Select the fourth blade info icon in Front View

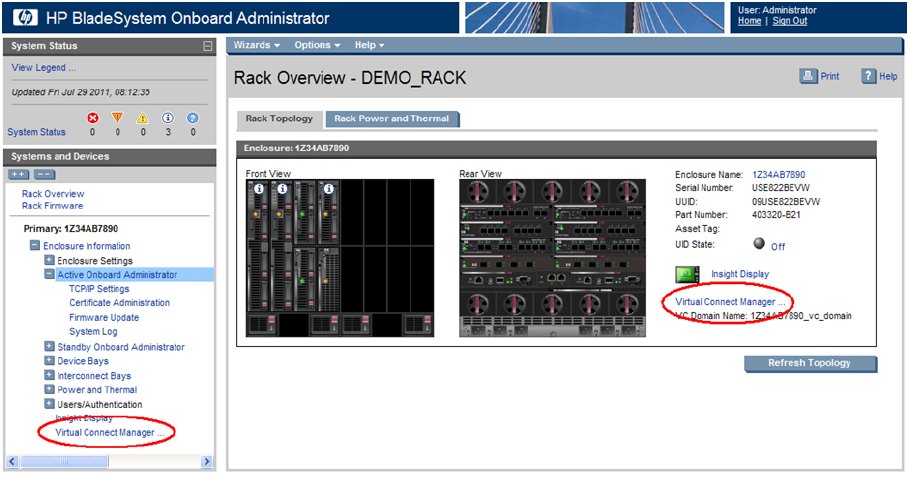click(x=329, y=188)
